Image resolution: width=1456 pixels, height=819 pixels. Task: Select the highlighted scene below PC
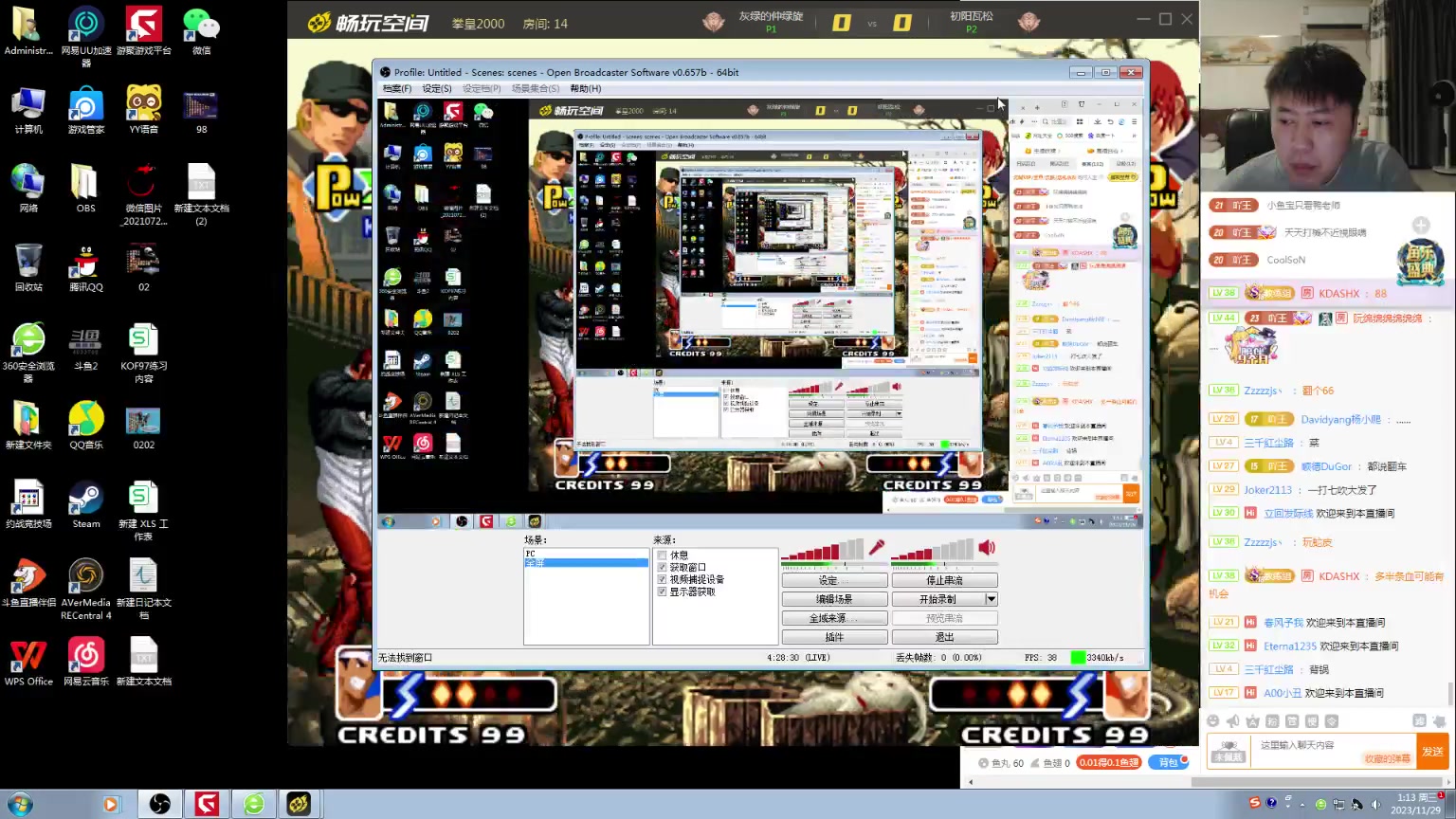586,563
